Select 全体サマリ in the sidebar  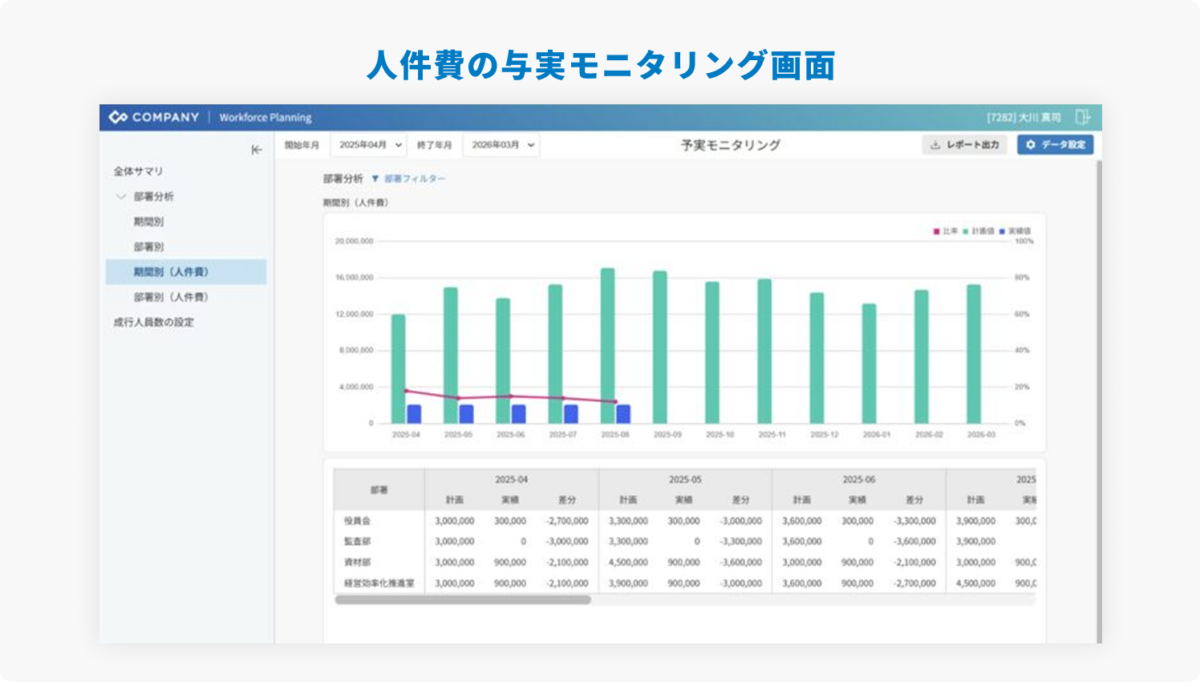point(138,172)
